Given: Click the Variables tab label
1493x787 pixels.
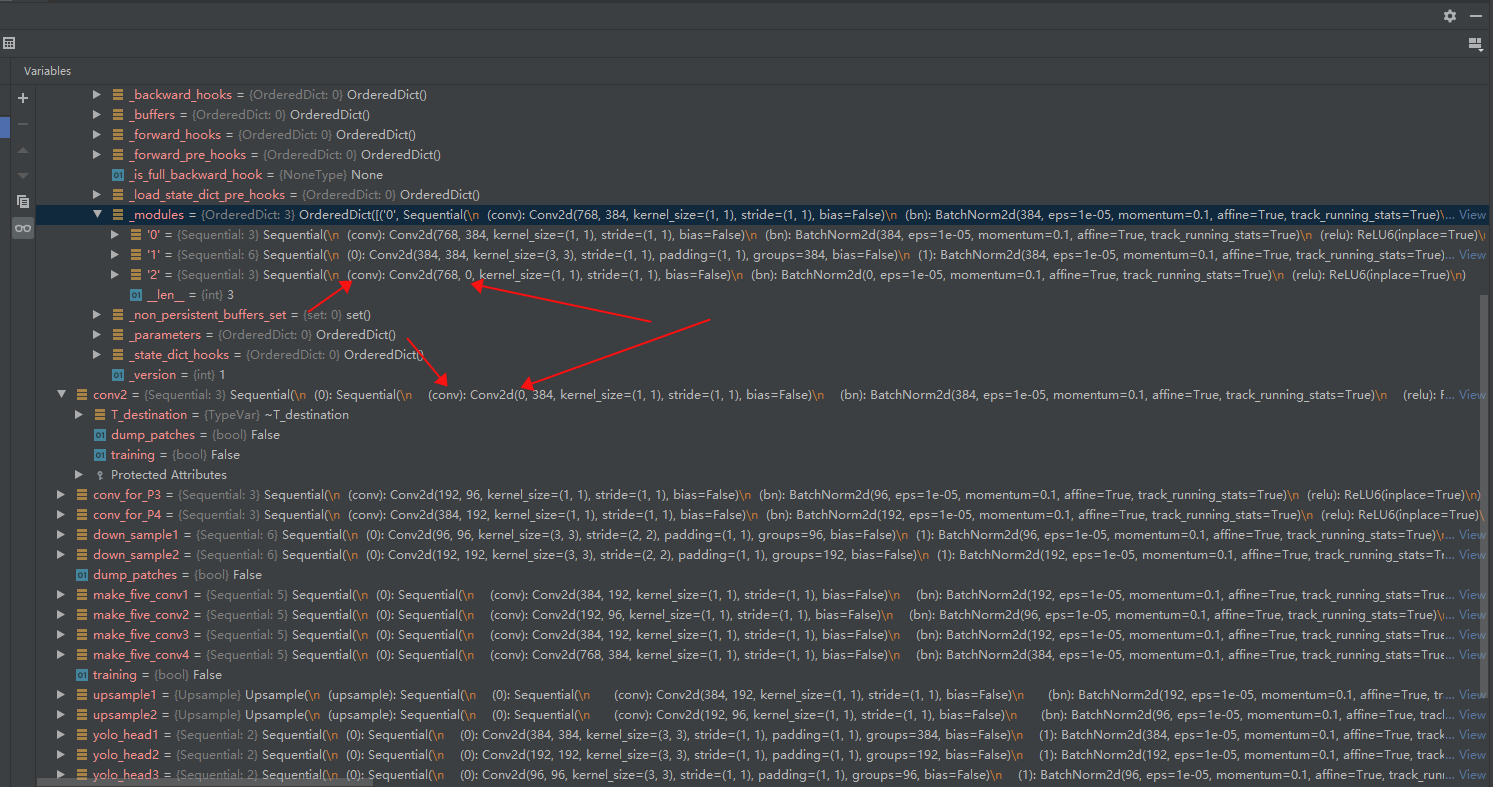Looking at the screenshot, I should click(47, 71).
